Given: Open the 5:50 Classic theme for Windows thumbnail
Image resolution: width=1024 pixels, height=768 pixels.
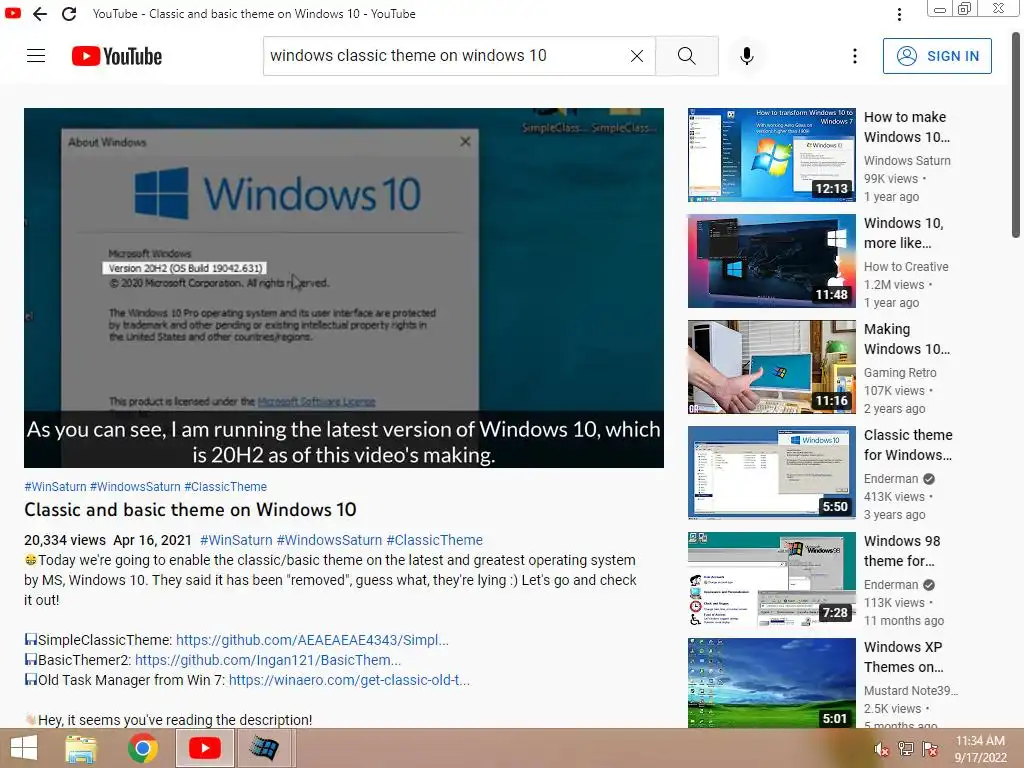Looking at the screenshot, I should pyautogui.click(x=771, y=473).
